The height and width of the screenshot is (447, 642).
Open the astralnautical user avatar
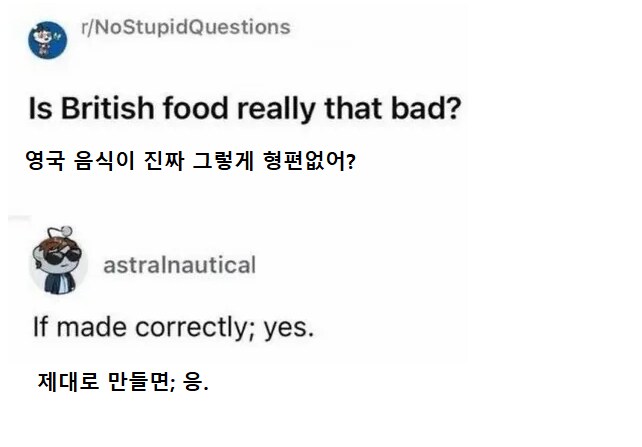(59, 265)
